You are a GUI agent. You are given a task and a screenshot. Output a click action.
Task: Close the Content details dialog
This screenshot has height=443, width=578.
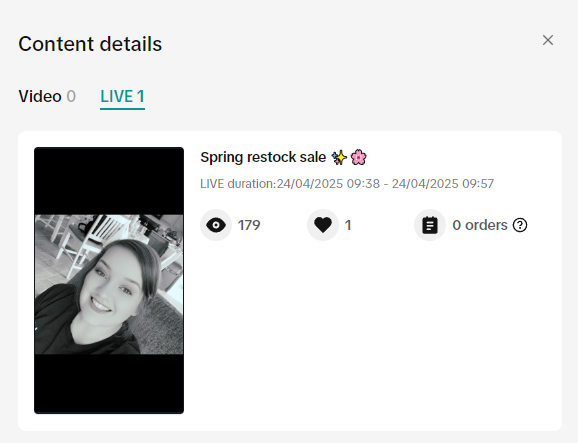(548, 40)
